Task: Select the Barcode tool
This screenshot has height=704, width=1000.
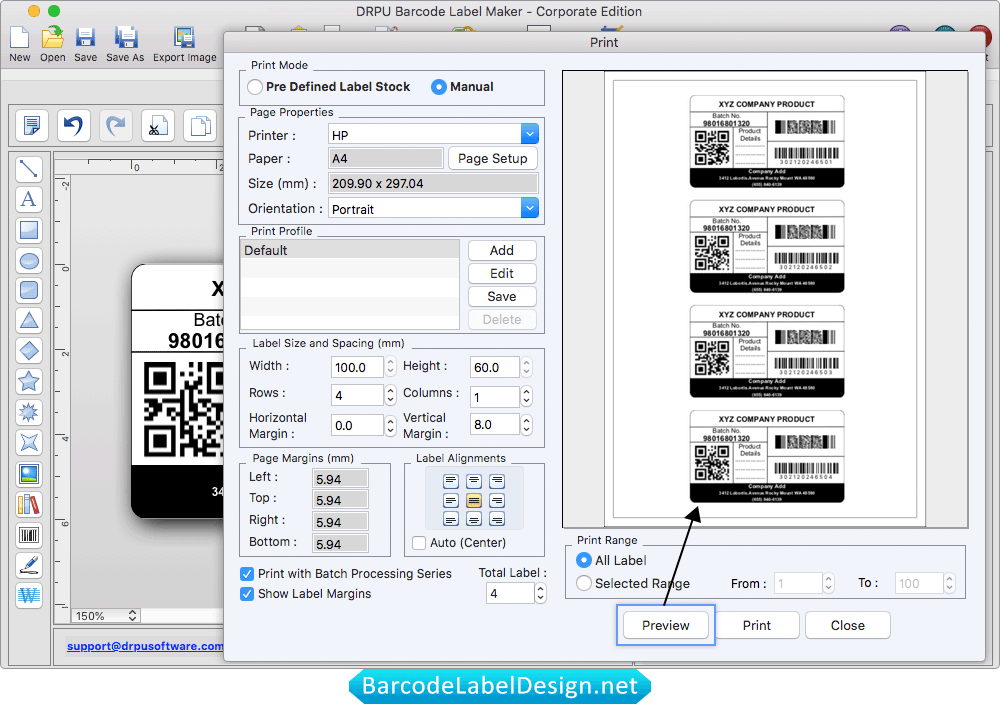Action: 29,535
